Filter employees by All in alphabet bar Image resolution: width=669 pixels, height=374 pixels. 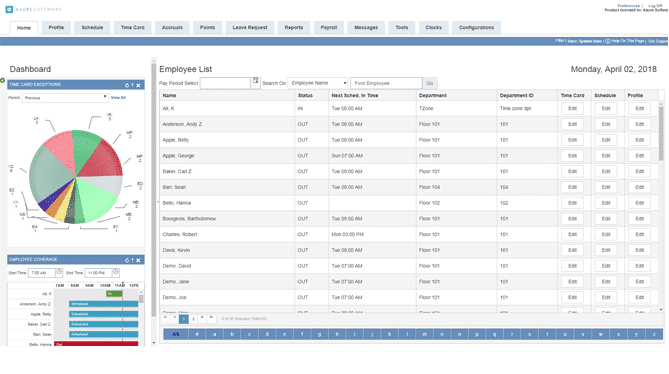click(x=176, y=334)
